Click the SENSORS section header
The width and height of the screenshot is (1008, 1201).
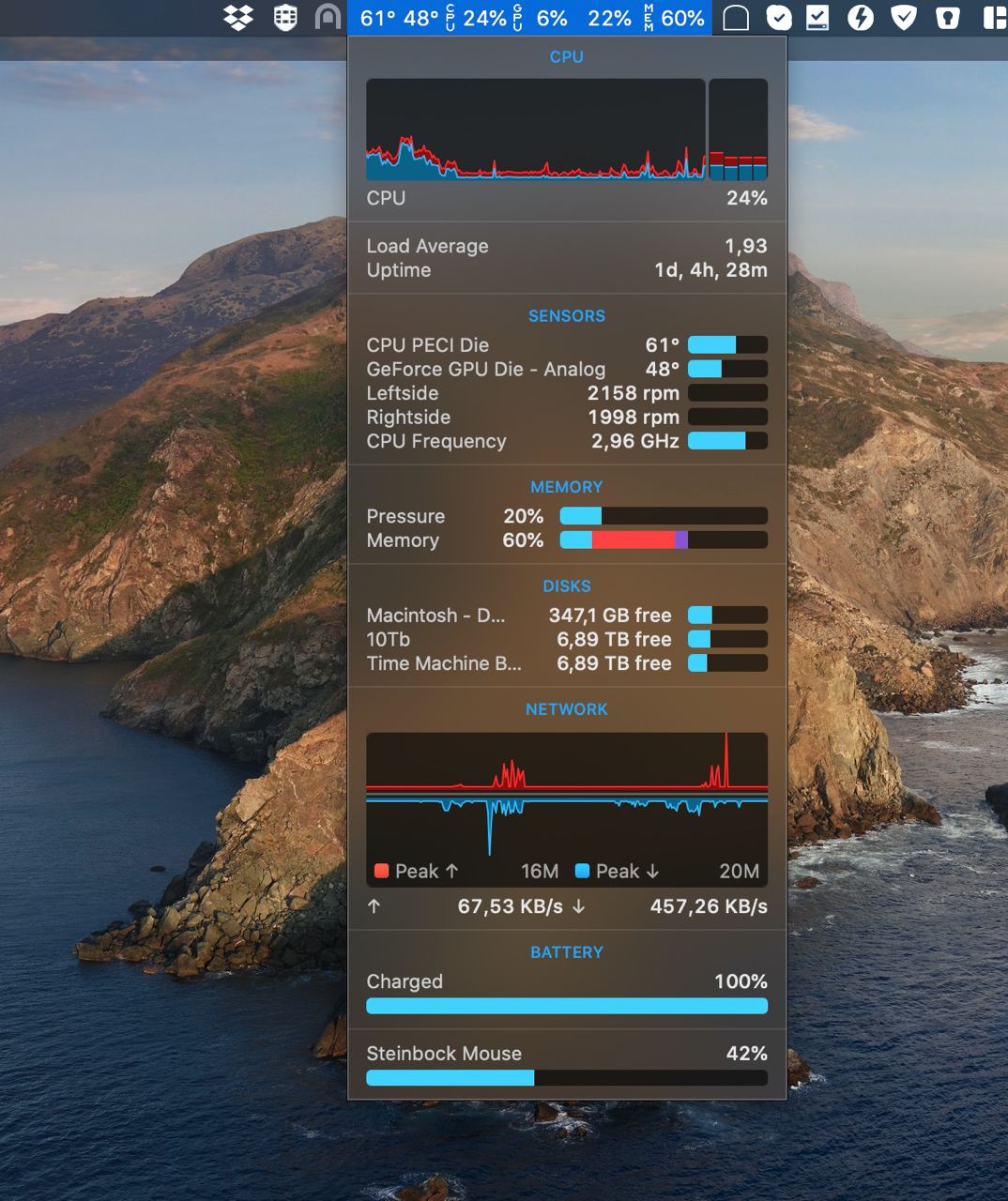[567, 316]
